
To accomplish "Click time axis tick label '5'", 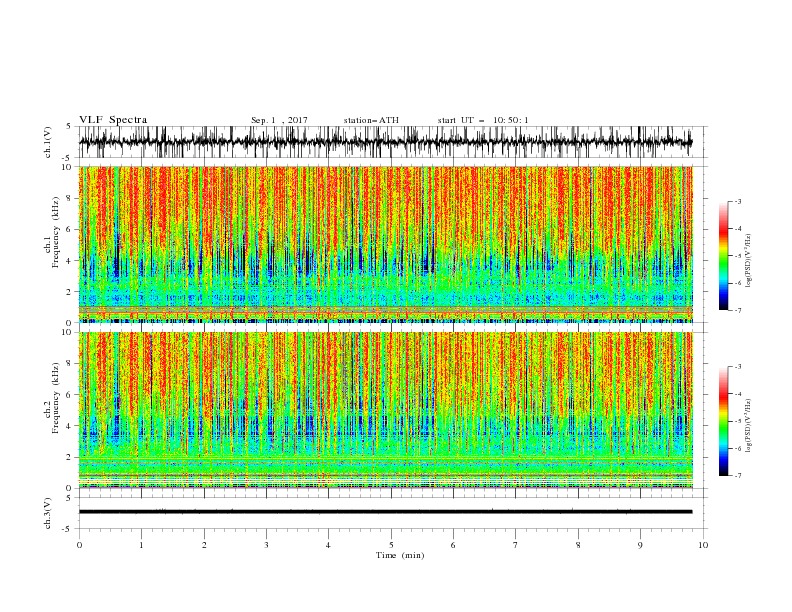I will 391,545.
